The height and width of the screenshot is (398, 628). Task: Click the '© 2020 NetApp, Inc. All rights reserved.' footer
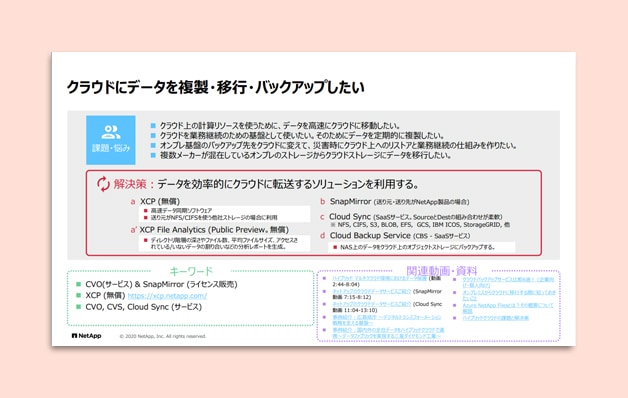pyautogui.click(x=163, y=336)
